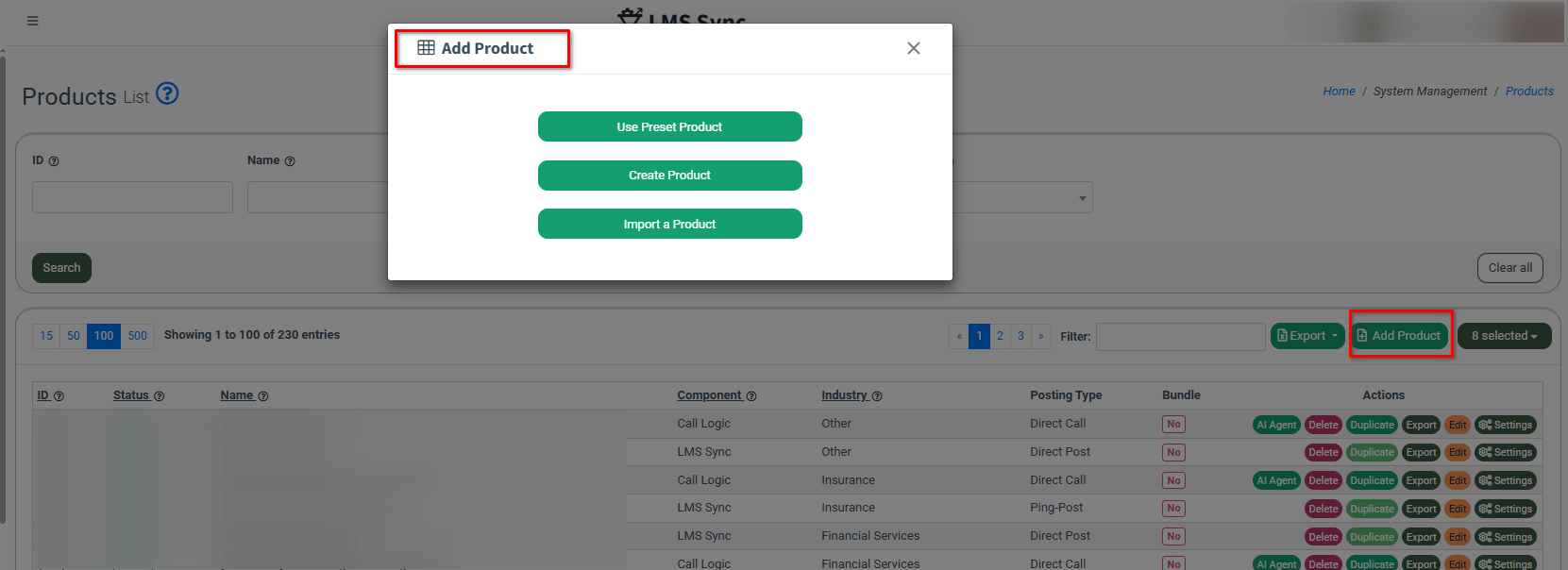Show 50 entries per page
This screenshot has height=570, width=1568.
pos(74,336)
